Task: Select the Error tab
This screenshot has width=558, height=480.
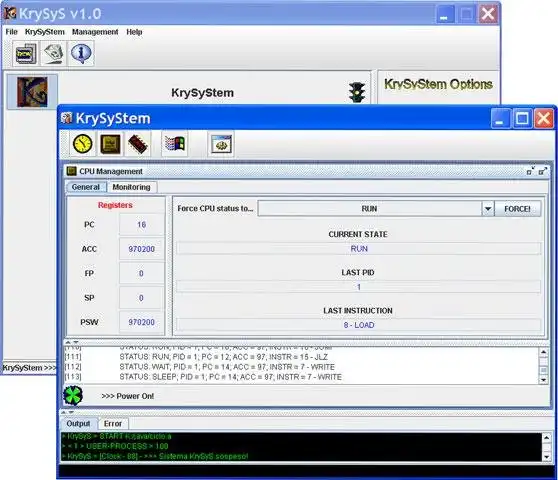Action: point(113,423)
